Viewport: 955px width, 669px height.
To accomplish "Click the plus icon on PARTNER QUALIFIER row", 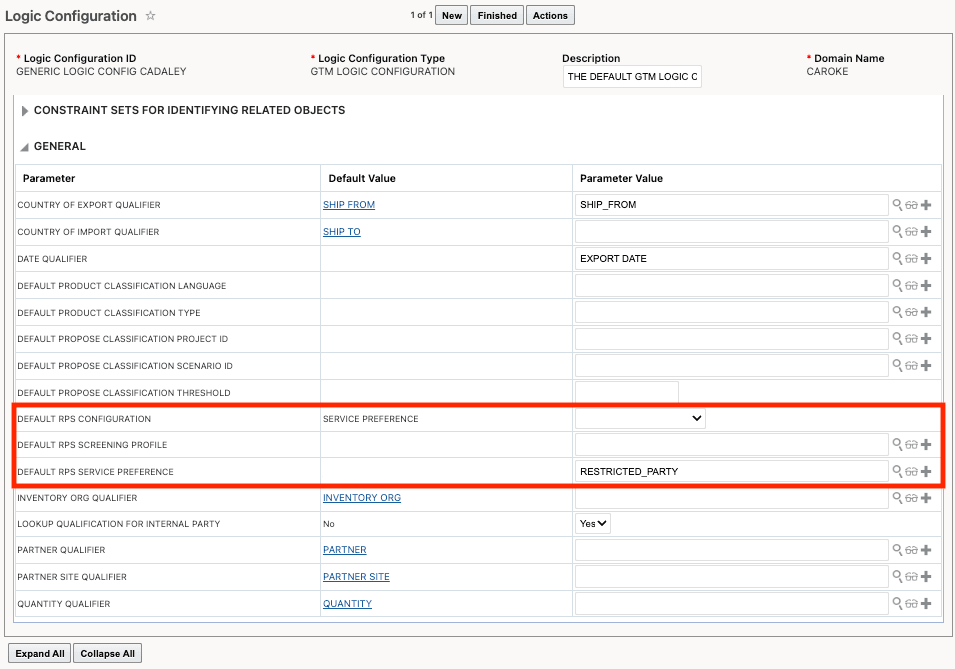I will [x=925, y=549].
